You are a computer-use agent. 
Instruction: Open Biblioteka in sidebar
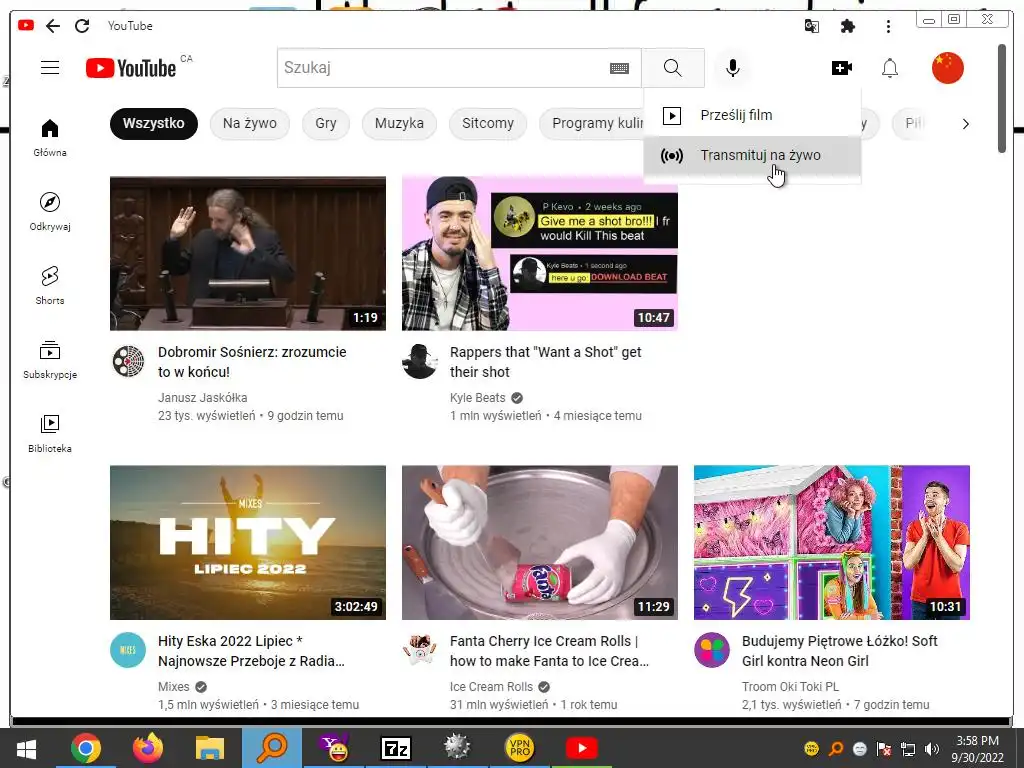click(50, 434)
